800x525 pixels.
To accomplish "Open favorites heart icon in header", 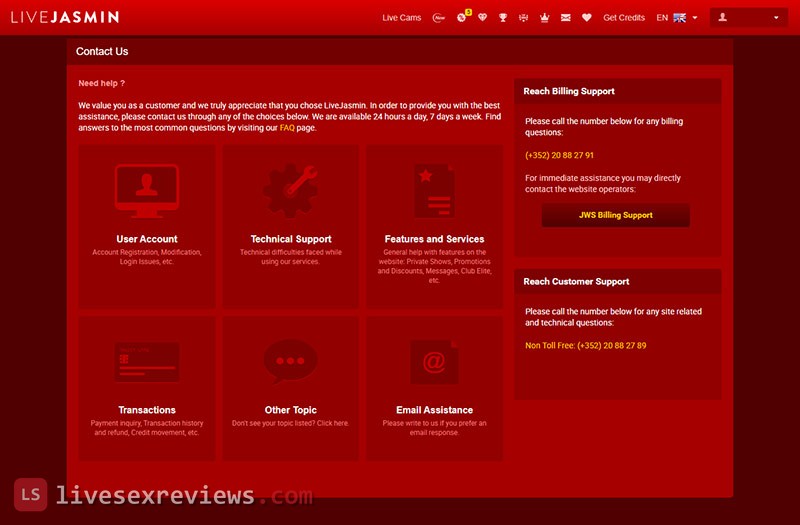I will coord(587,18).
